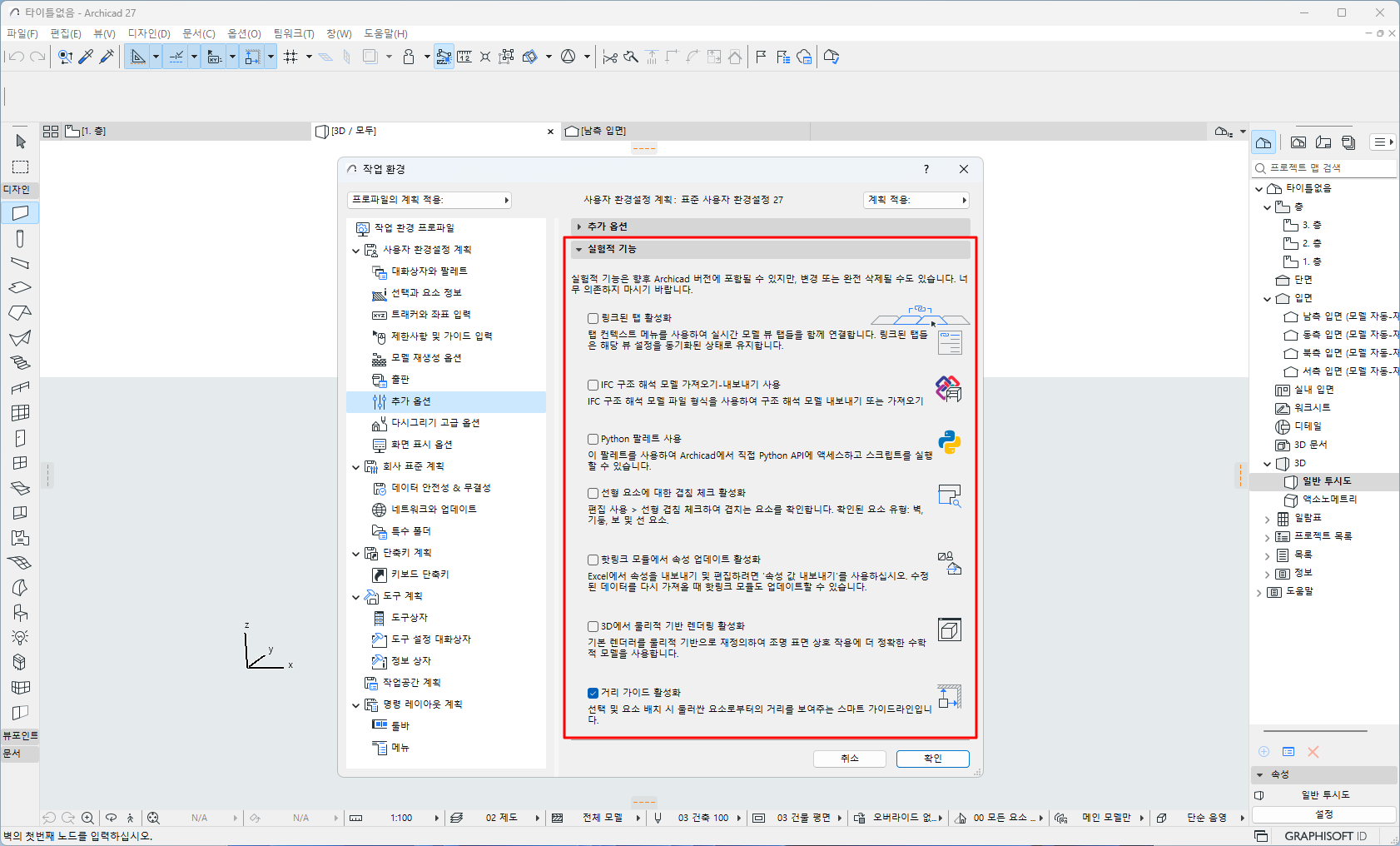Open the Project Map view in the Navigator
Screen dimensions: 1400x846
1263,142
